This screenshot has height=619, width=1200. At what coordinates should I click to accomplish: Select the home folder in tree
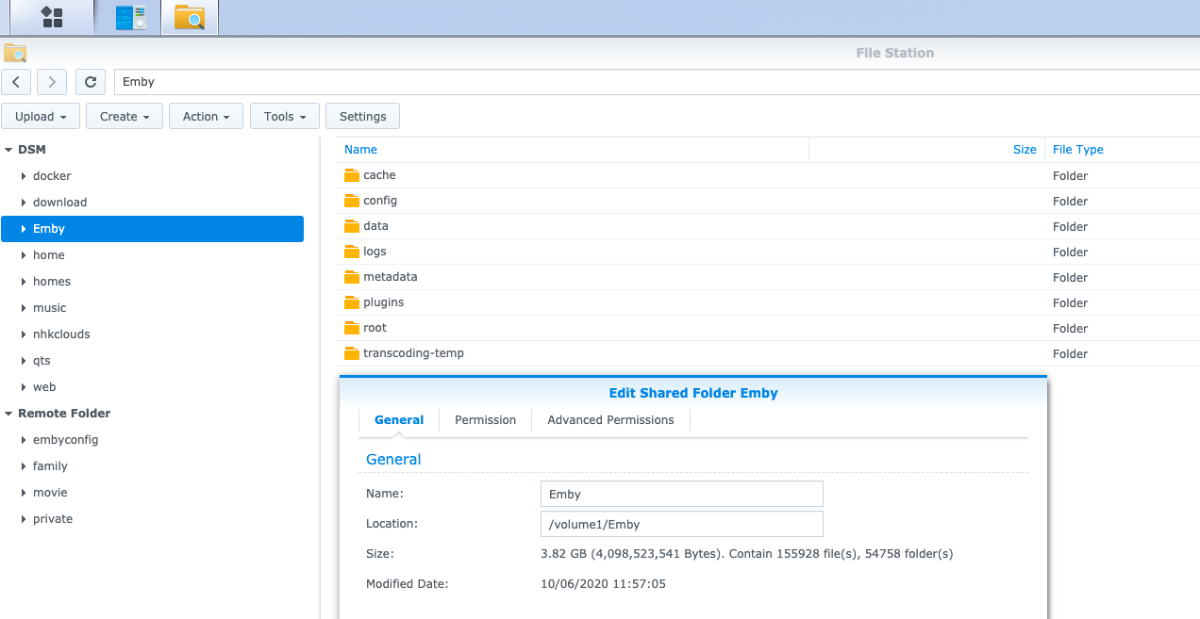tap(49, 255)
